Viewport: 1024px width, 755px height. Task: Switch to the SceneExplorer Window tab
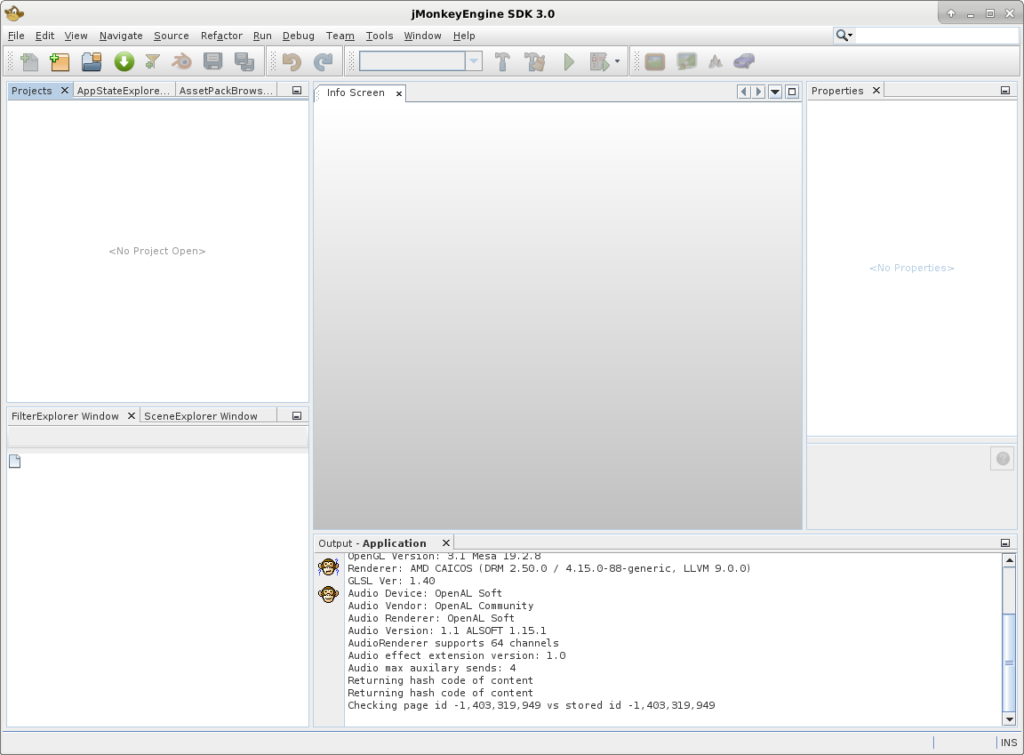coord(210,416)
